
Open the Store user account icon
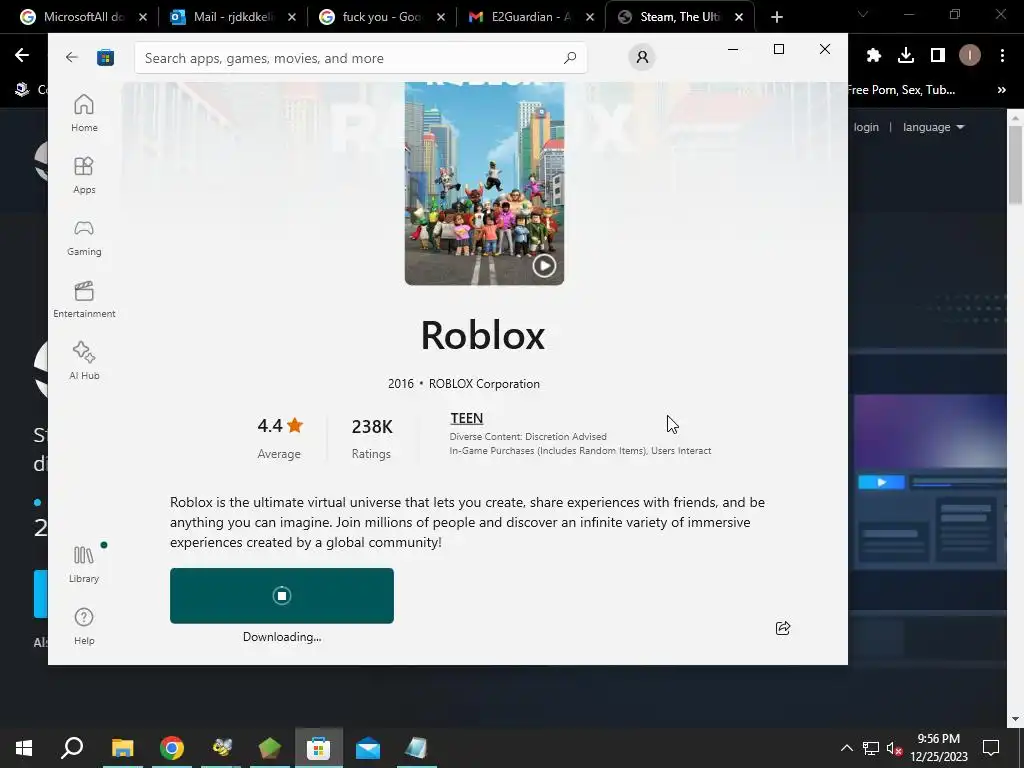642,57
